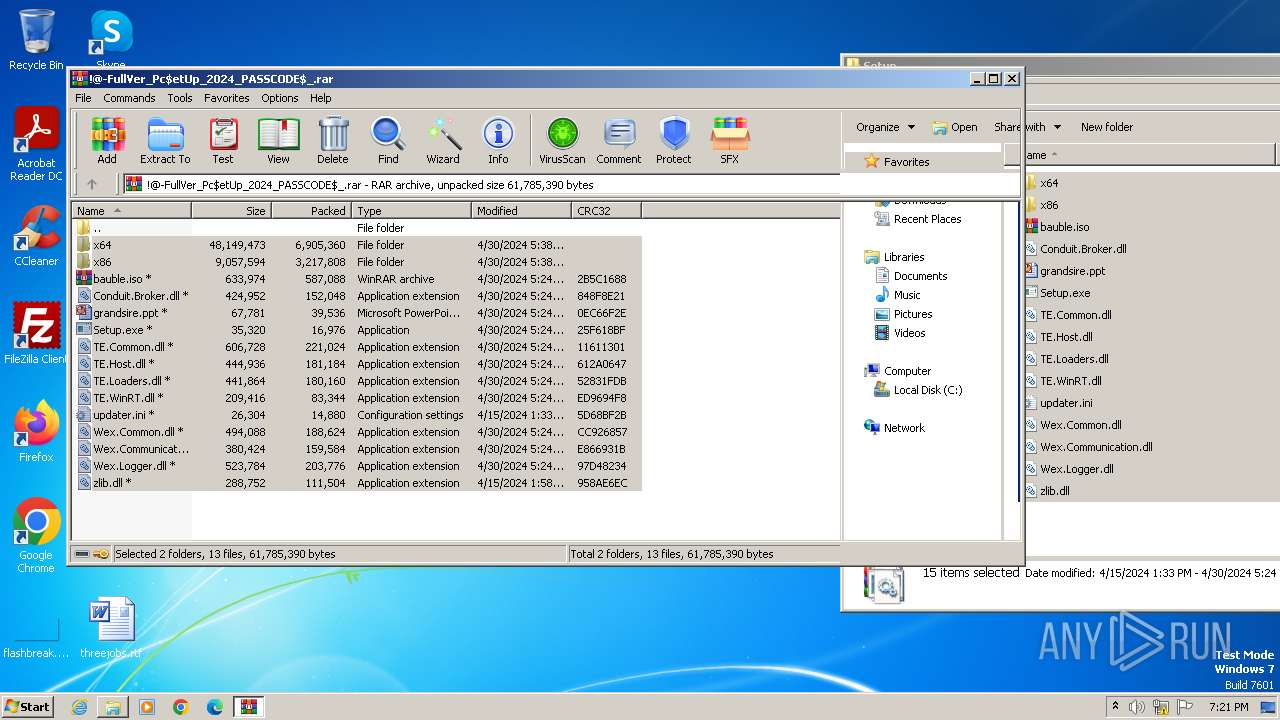Image resolution: width=1280 pixels, height=720 pixels.
Task: Select the x86 folder row in archive
Action: [x=358, y=262]
